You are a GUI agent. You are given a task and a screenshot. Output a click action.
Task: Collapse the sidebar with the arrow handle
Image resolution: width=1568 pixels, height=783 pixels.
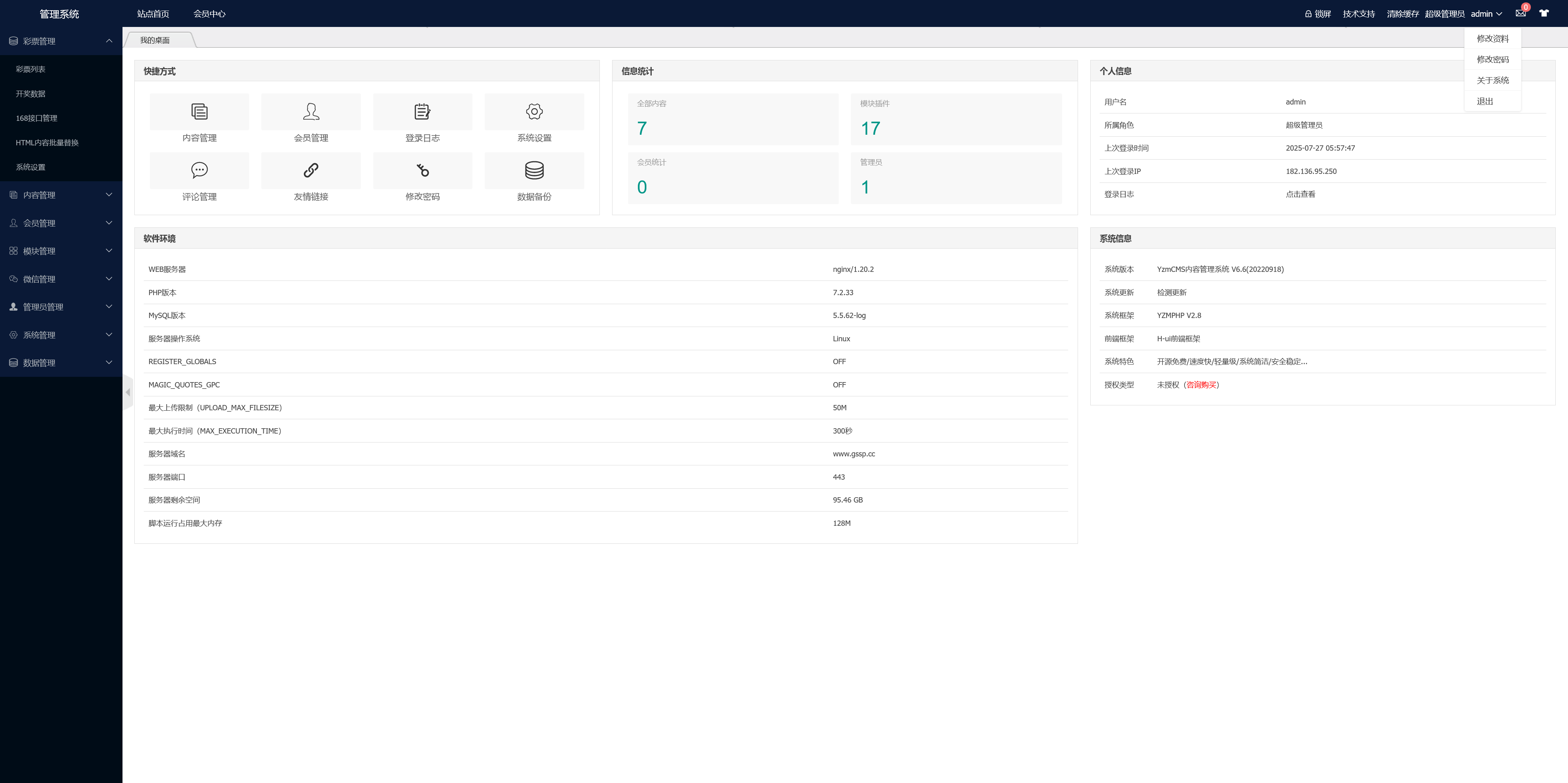[128, 392]
